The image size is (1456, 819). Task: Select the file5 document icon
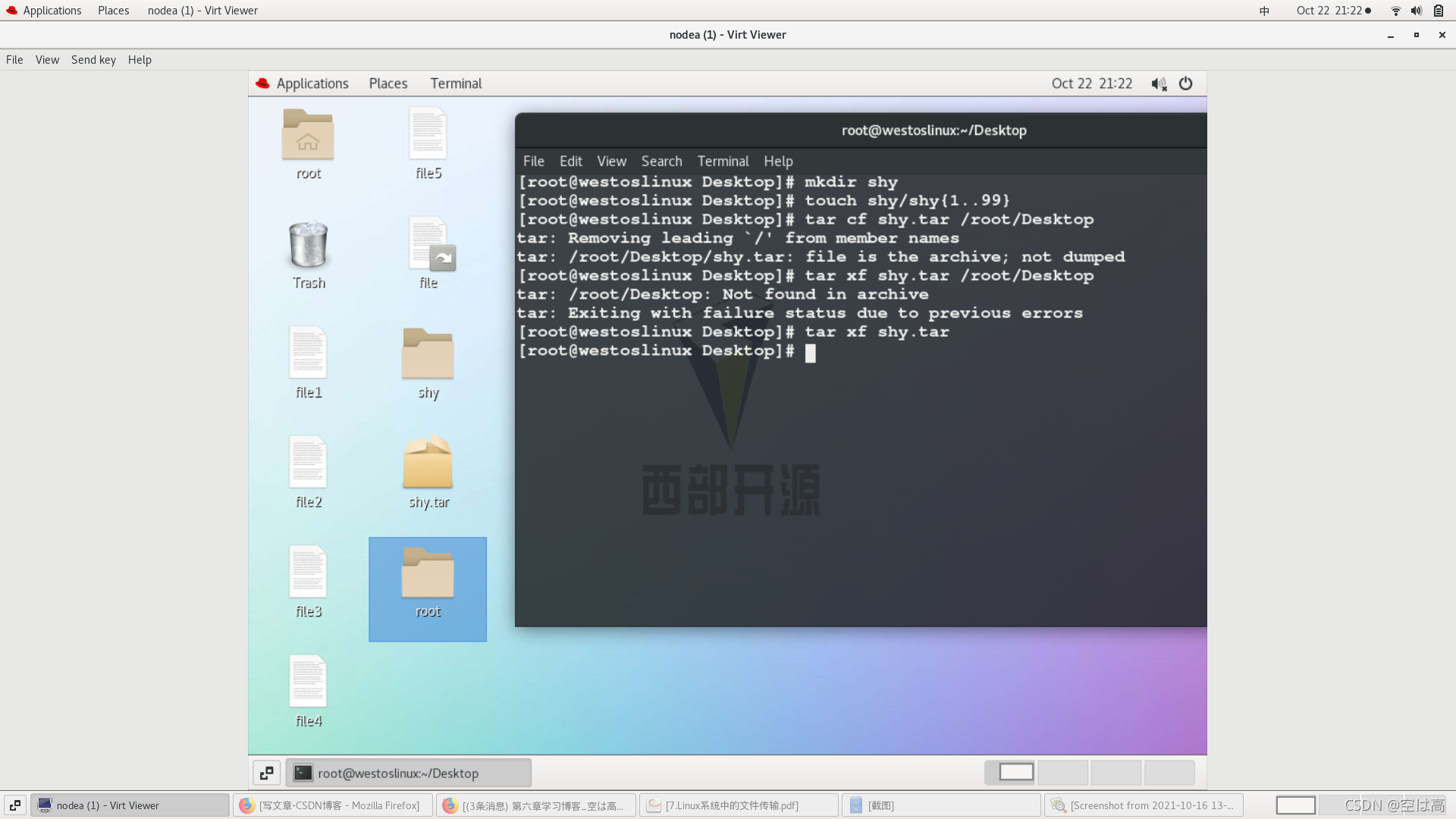[428, 135]
